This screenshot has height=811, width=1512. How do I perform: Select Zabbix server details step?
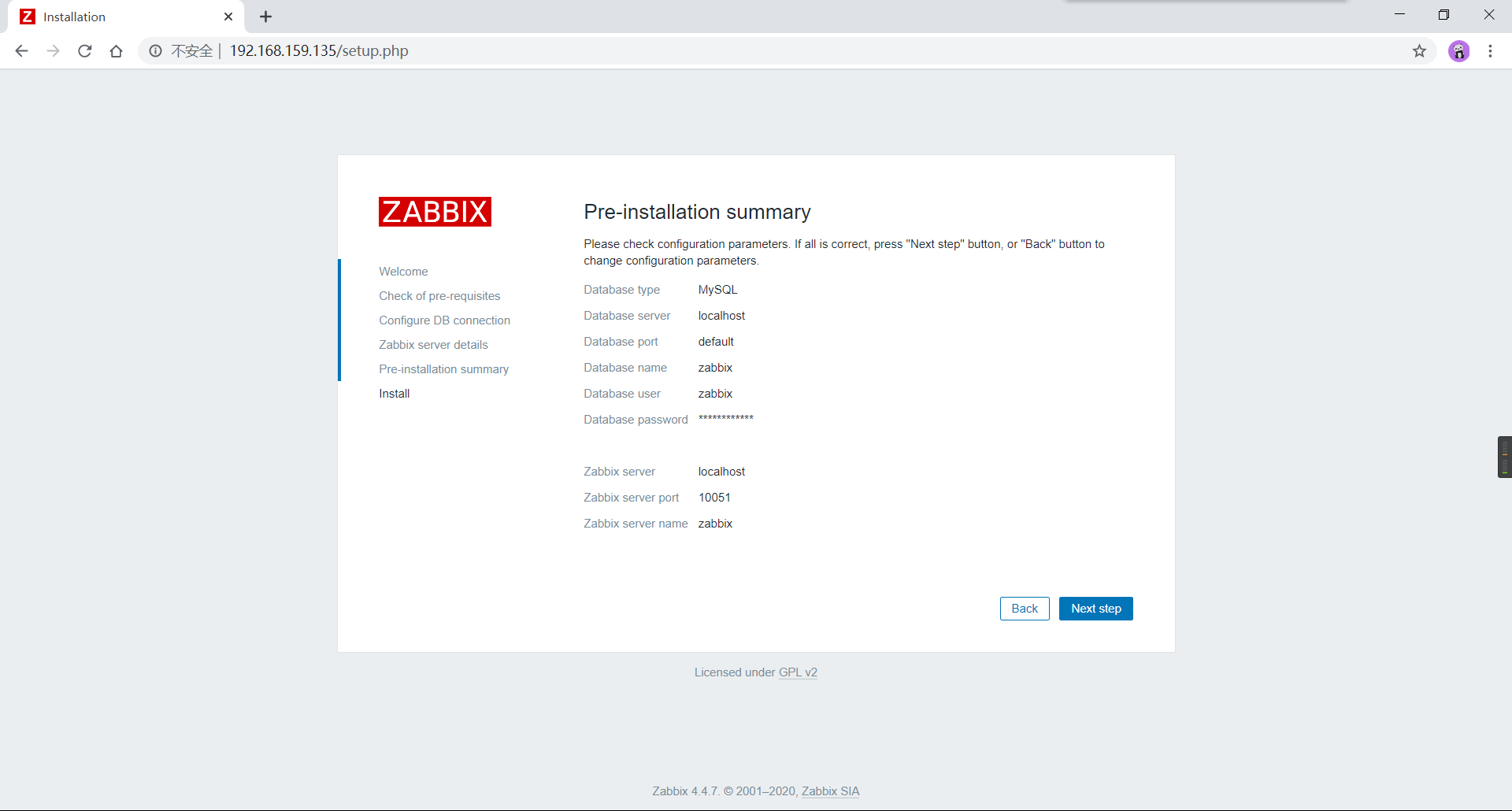tap(433, 345)
